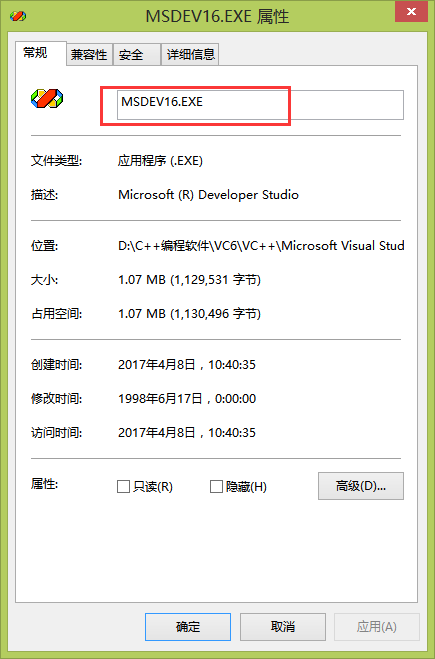
Task: Click the 占用空间: label
Action: coord(56,314)
